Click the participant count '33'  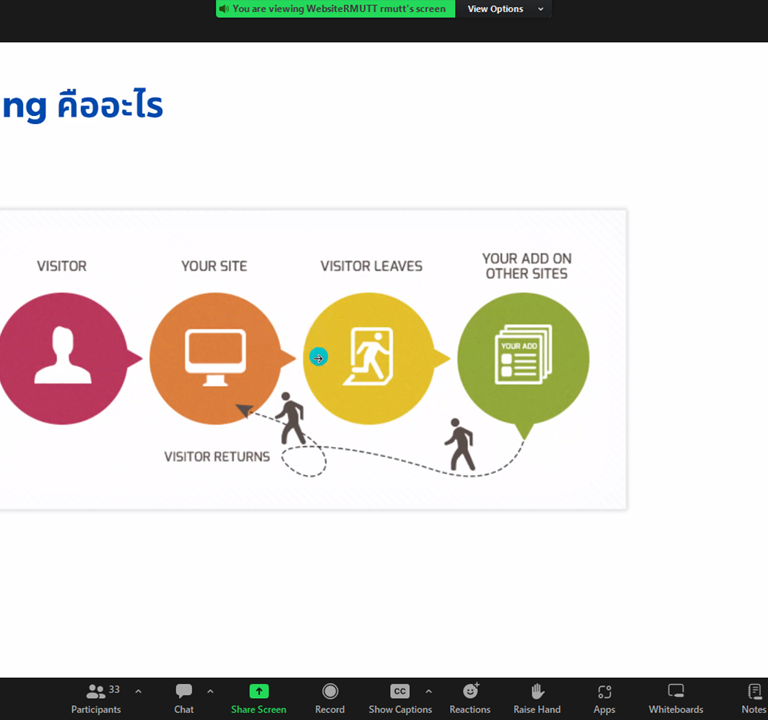(x=114, y=689)
